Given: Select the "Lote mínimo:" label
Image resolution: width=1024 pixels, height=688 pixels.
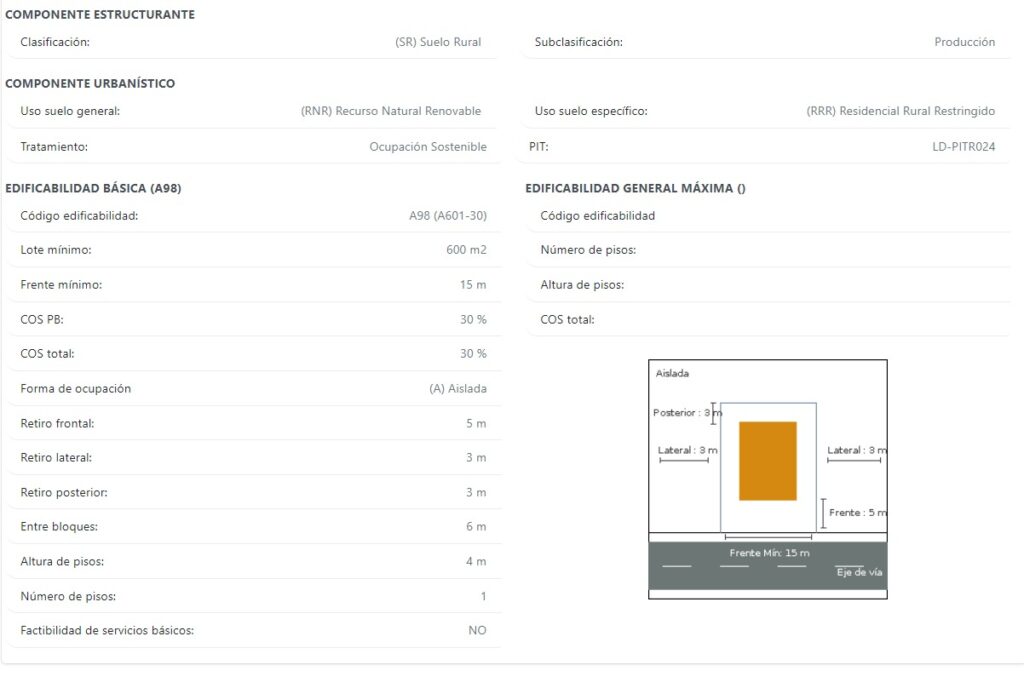Looking at the screenshot, I should tap(56, 249).
